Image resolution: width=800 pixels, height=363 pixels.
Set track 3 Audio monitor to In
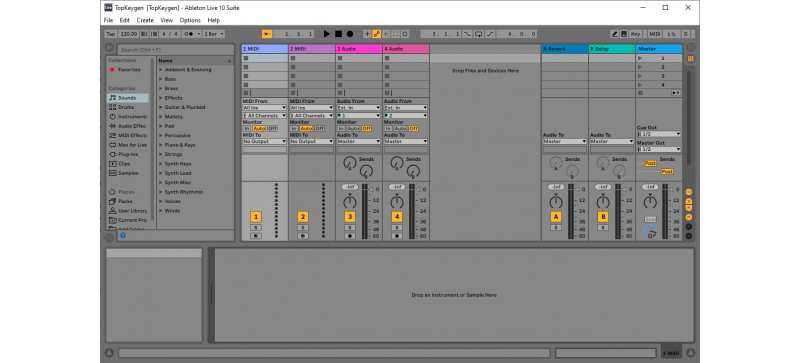point(341,129)
